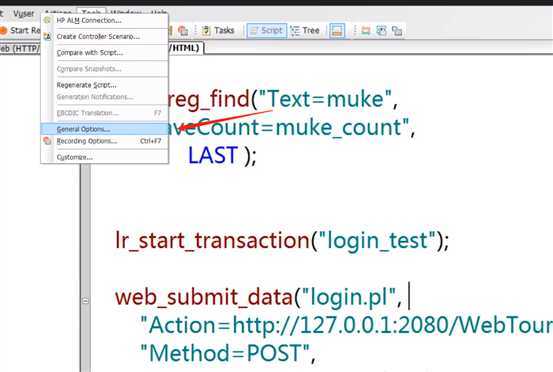Viewport: 553px width, 372px height.
Task: Click lr_start_transaction function name
Action: [213, 241]
